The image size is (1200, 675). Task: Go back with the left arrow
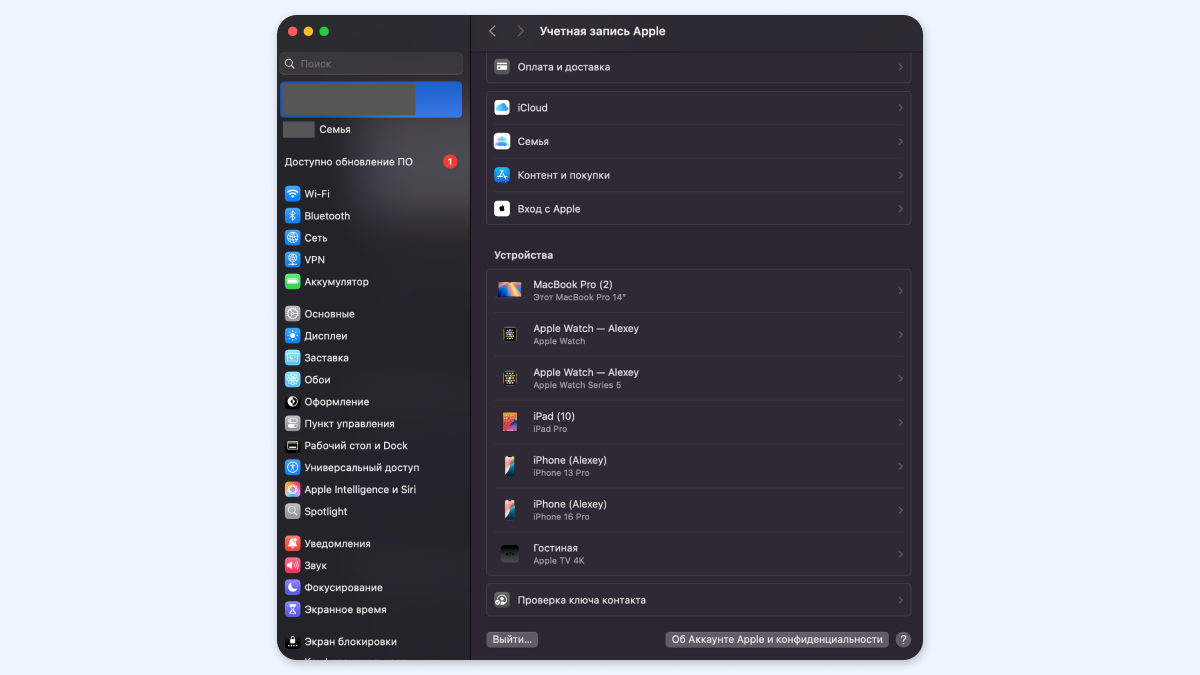pos(492,31)
